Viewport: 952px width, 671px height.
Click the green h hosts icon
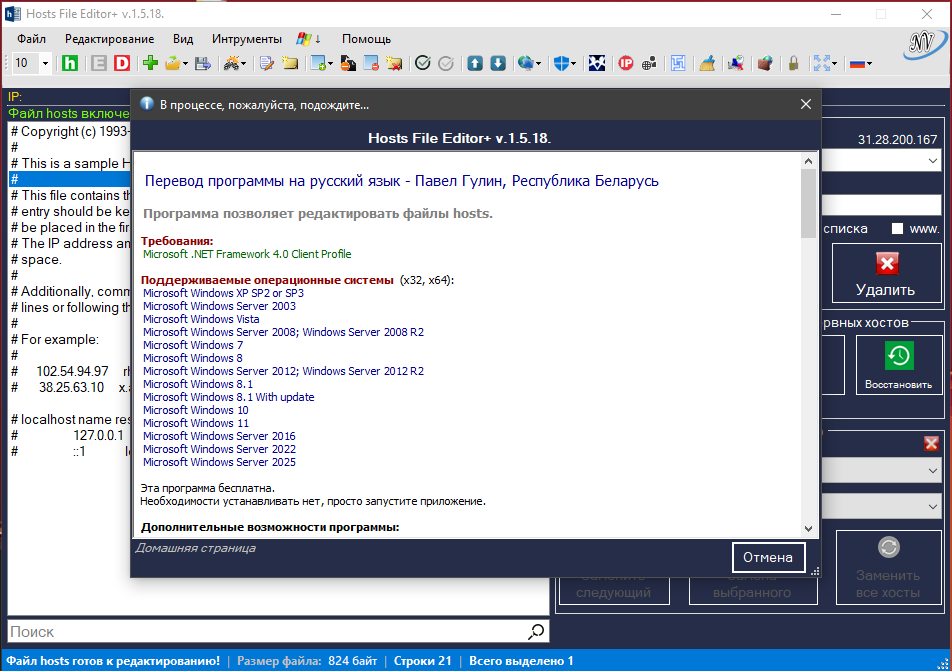(x=70, y=63)
